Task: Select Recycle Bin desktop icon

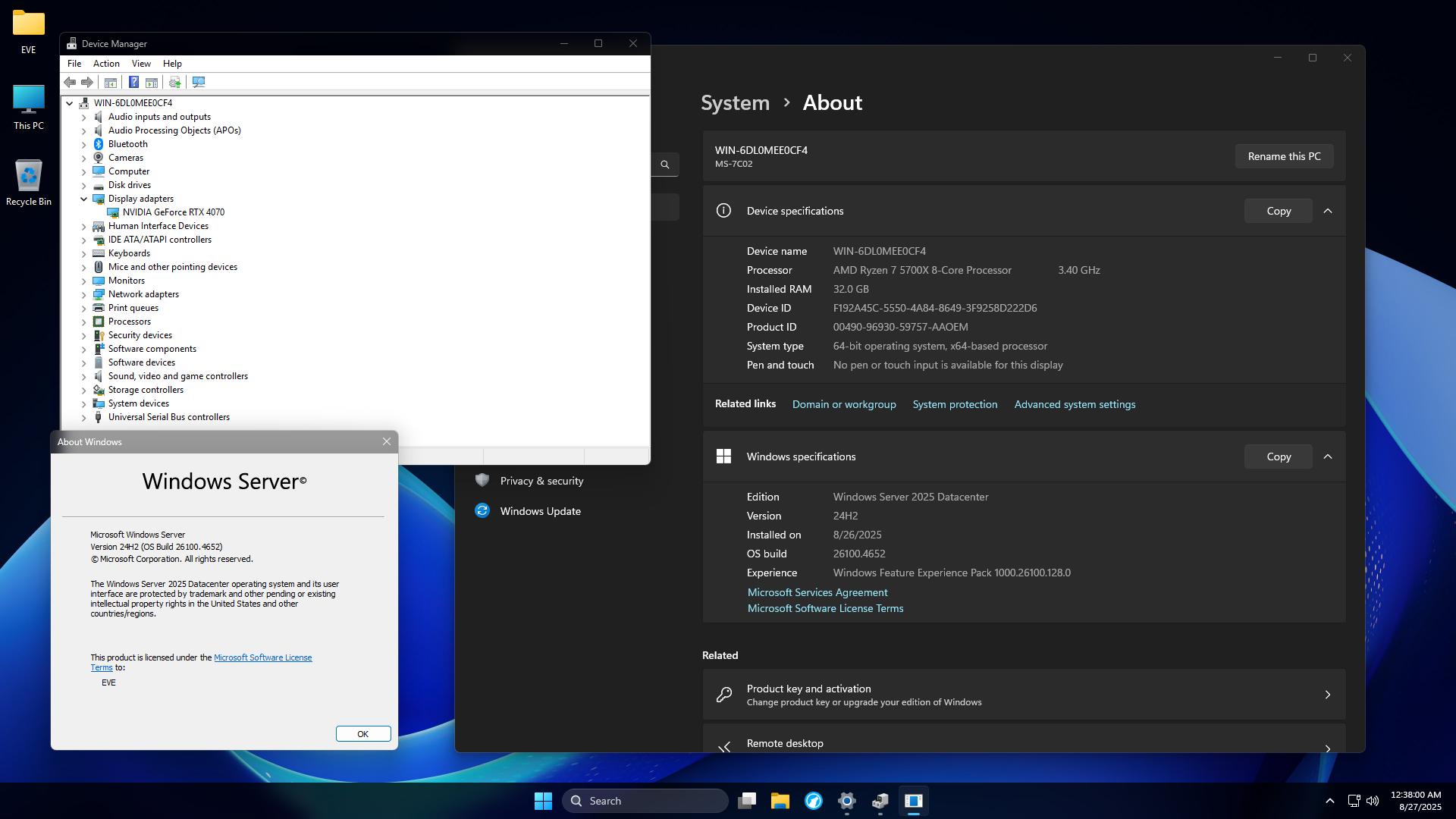Action: click(29, 183)
